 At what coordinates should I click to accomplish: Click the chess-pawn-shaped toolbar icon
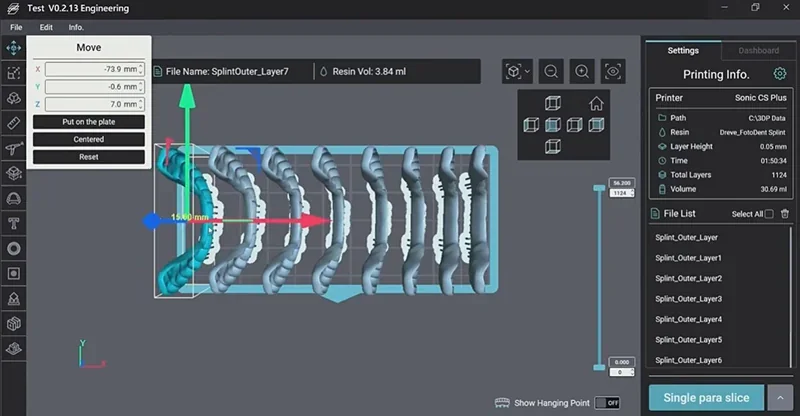(13, 299)
